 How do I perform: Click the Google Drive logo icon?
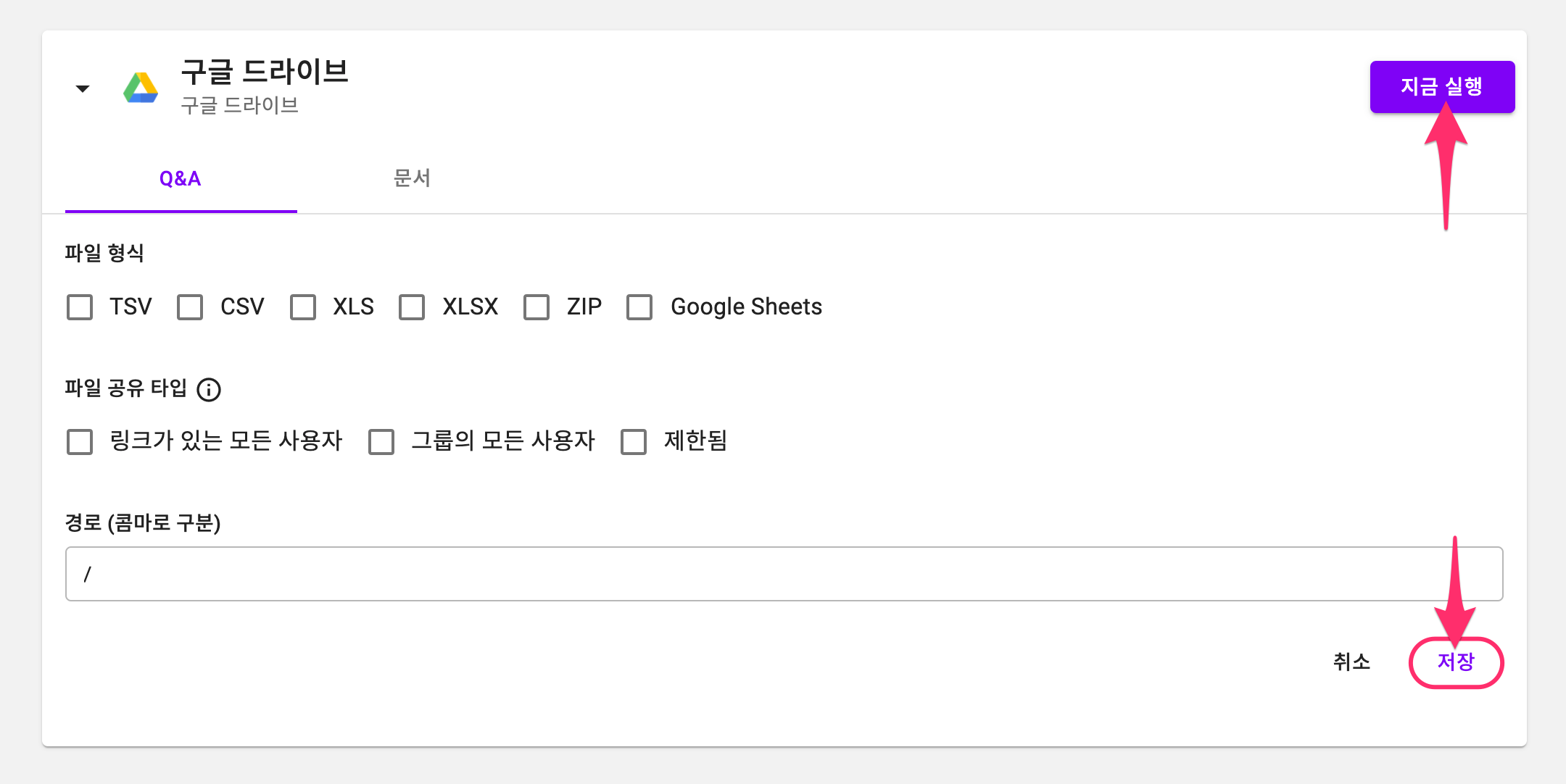coord(141,88)
